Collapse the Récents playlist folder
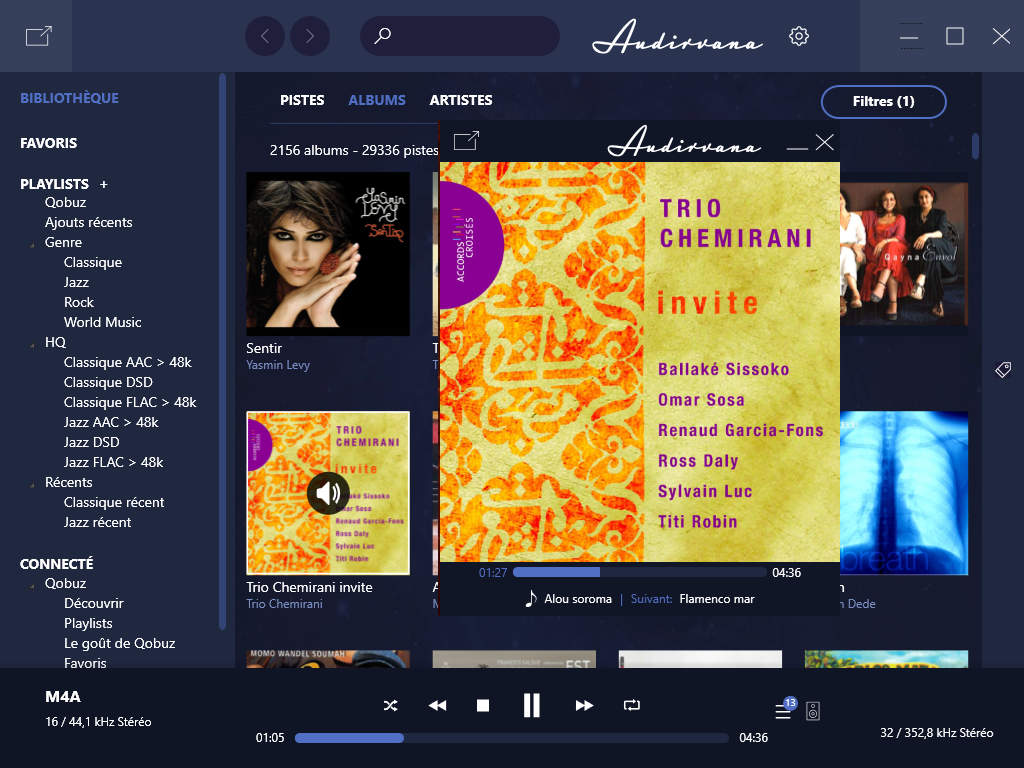This screenshot has width=1024, height=768. [32, 485]
